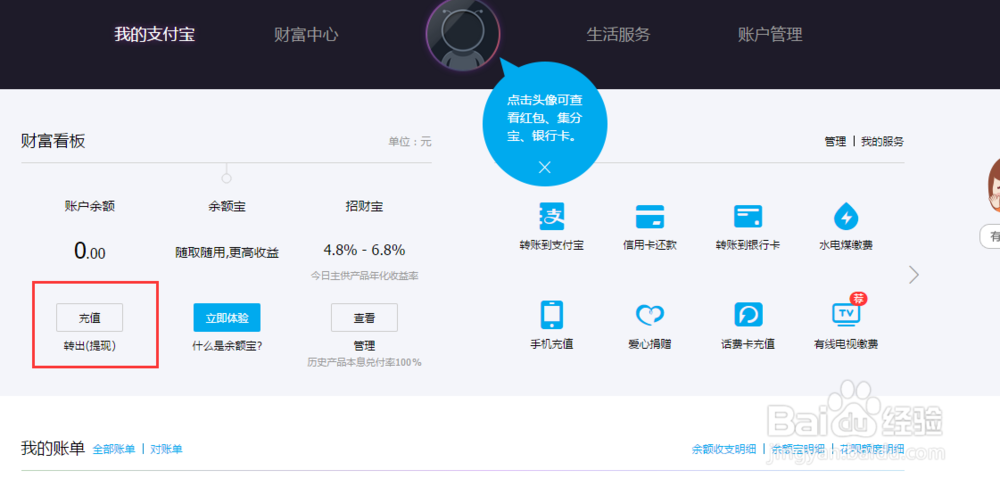Click the 随取随用,更高收益 text
This screenshot has height=487, width=1000.
click(x=227, y=253)
